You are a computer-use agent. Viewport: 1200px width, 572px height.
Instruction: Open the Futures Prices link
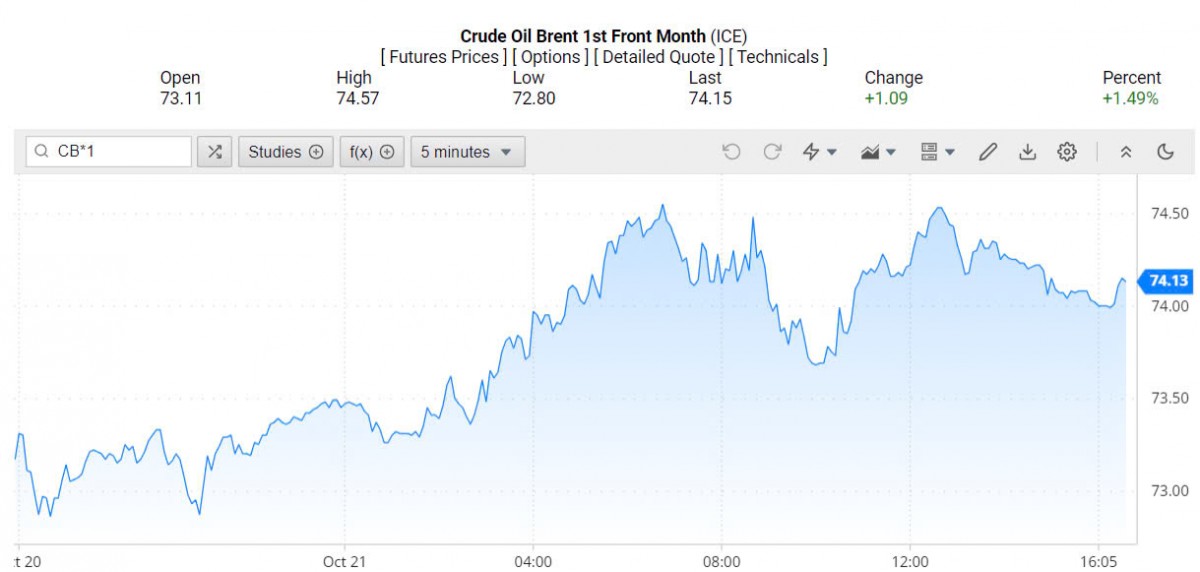[x=444, y=57]
